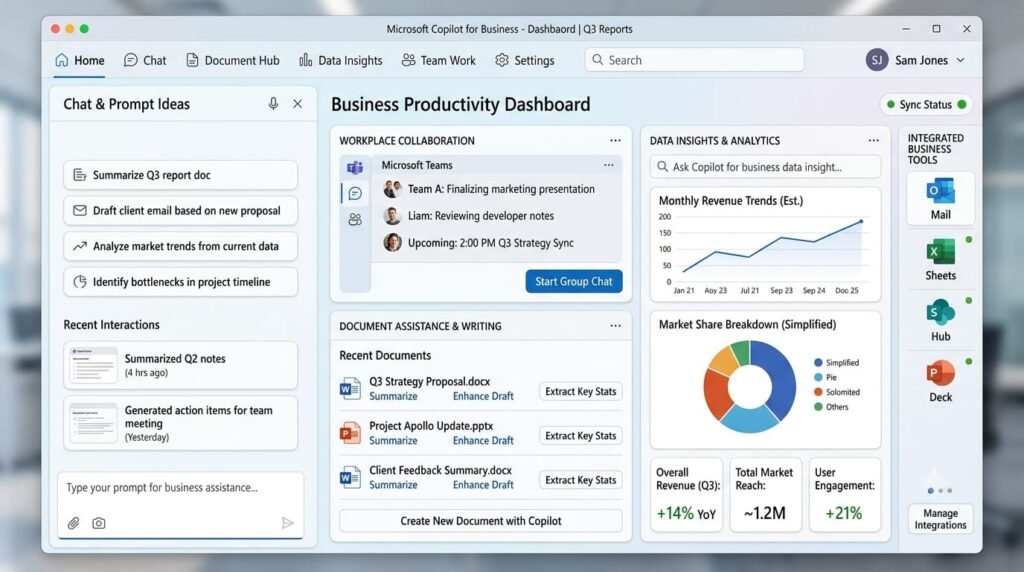
Task: Click the Teams logo icon in sidebar
Action: point(355,168)
